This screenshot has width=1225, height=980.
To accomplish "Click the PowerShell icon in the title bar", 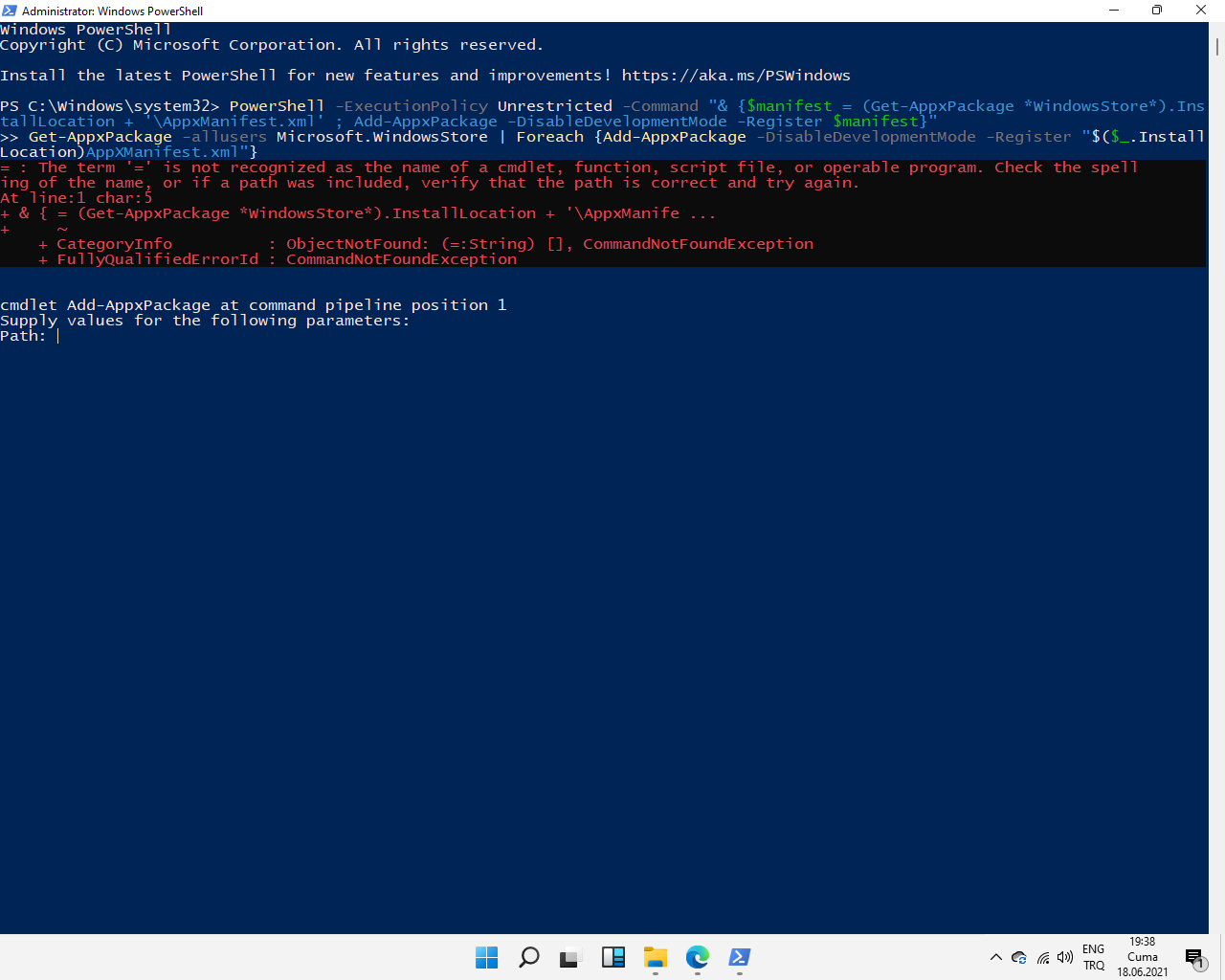I will pyautogui.click(x=10, y=11).
